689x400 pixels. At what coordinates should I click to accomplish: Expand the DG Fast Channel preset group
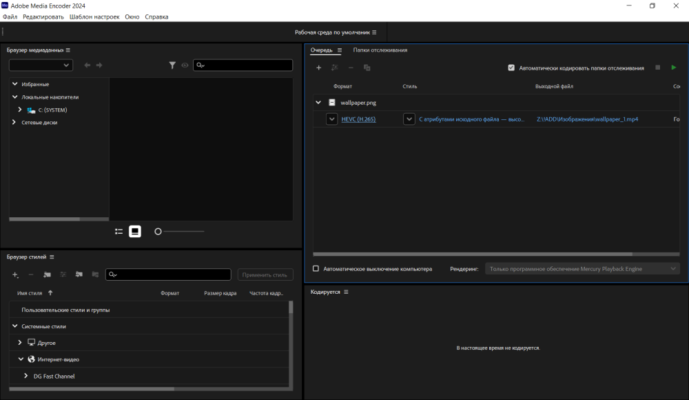tap(26, 376)
